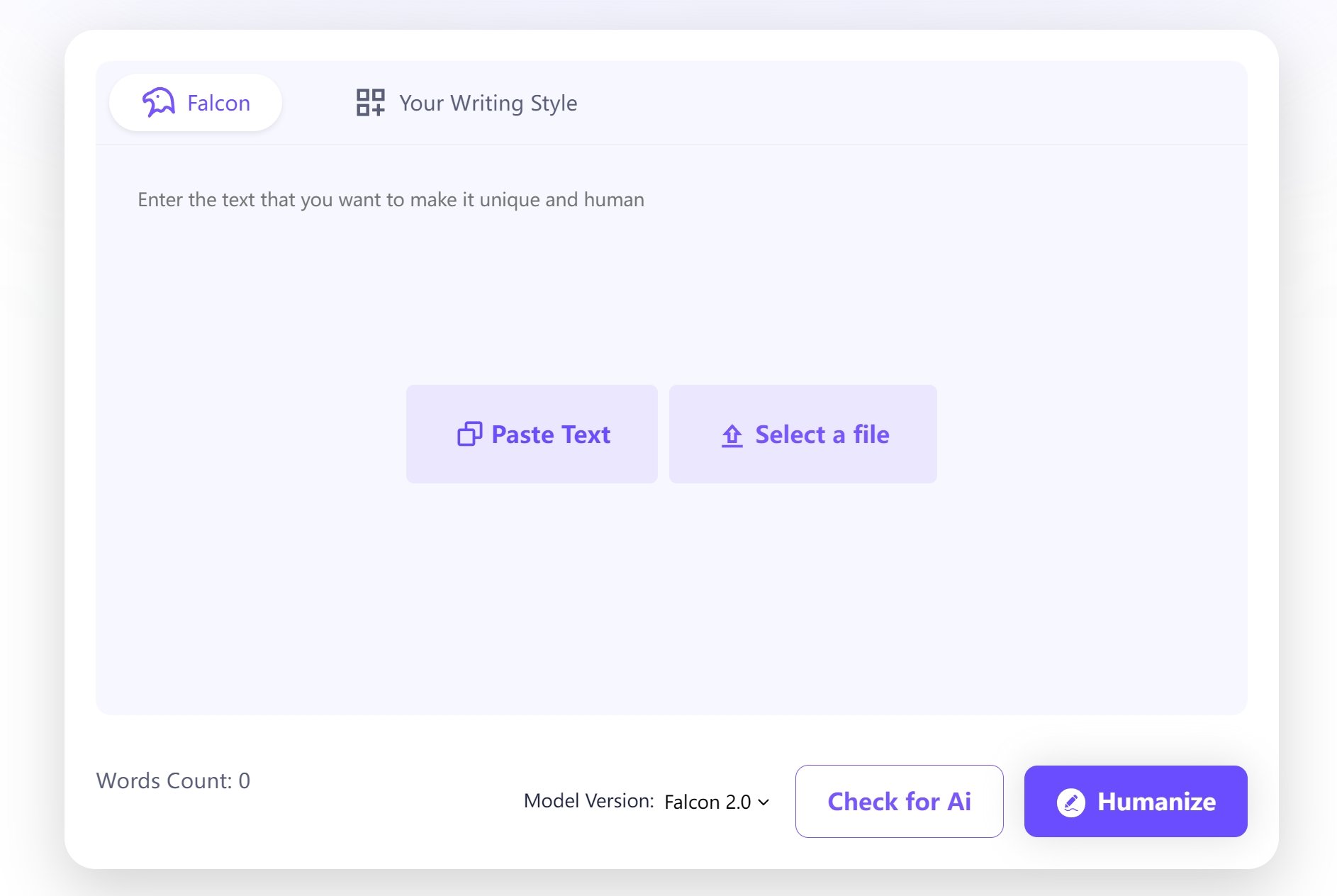Click the upload arrow icon in Select a file

tap(732, 435)
